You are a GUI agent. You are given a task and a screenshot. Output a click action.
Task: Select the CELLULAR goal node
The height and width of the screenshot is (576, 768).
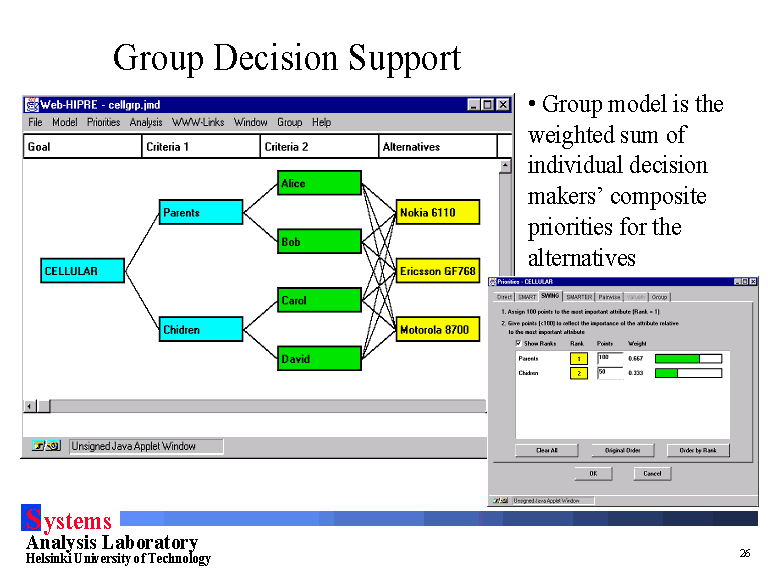83,271
